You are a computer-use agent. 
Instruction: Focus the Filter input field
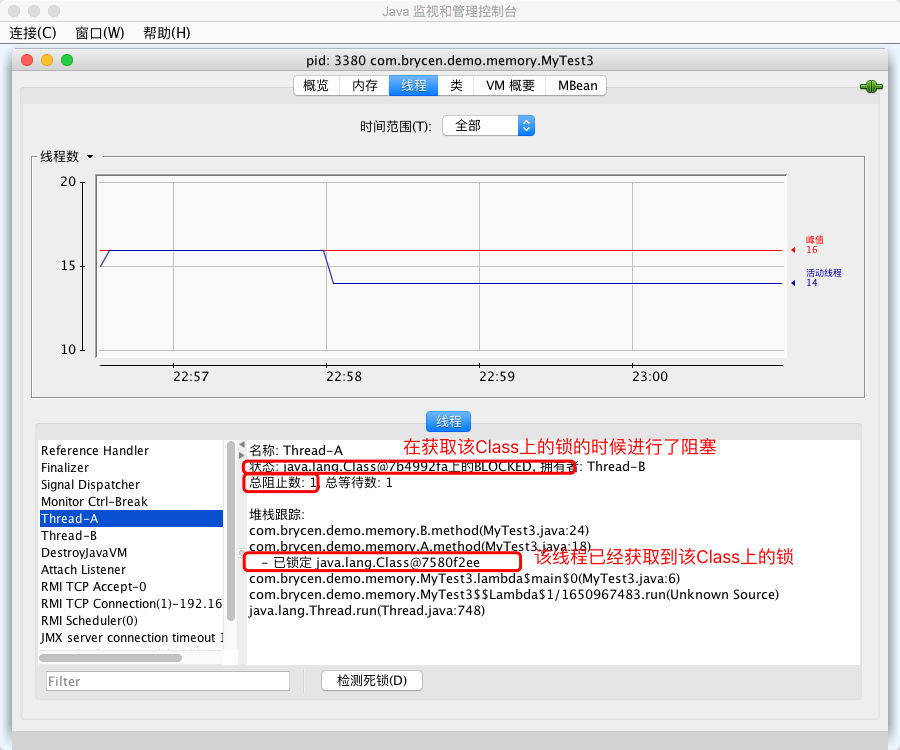click(168, 681)
